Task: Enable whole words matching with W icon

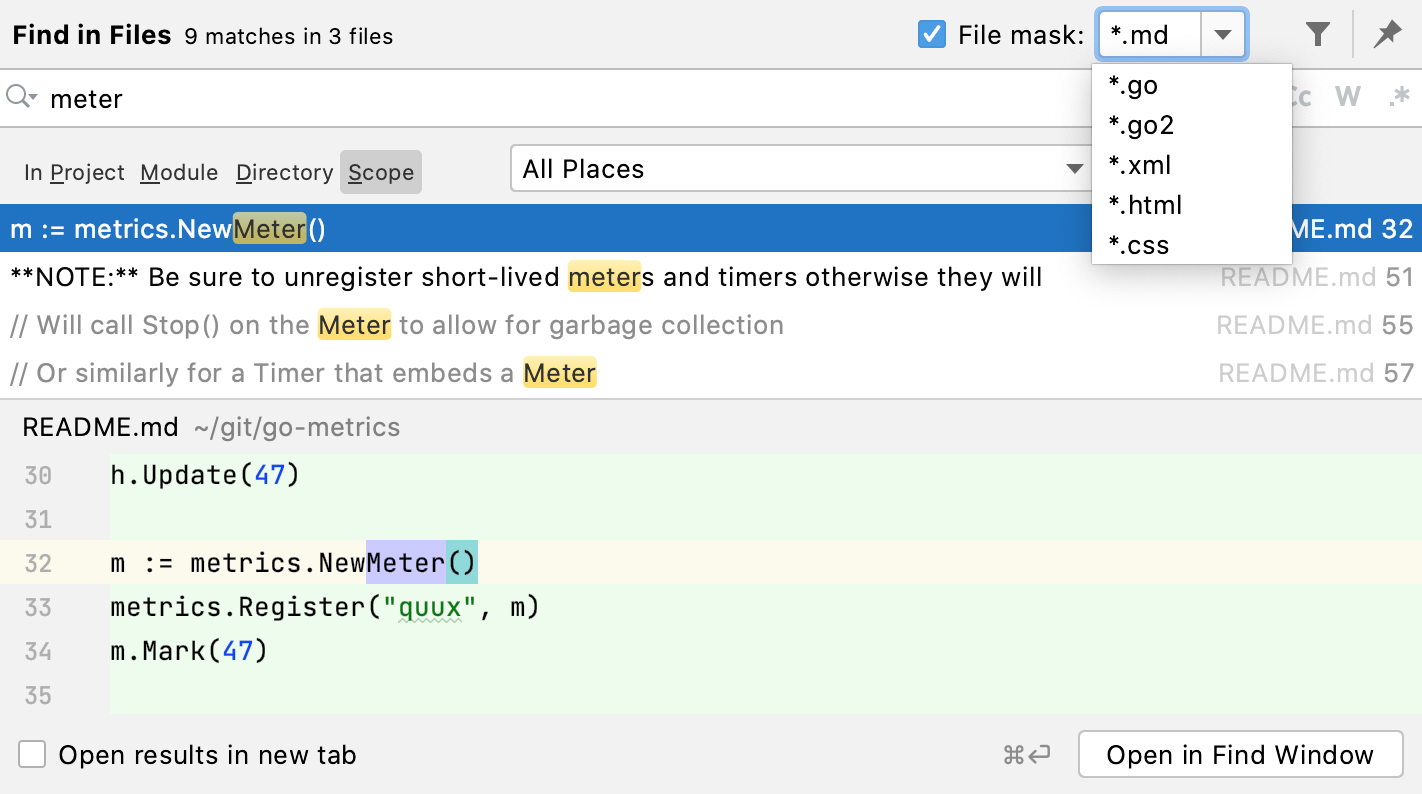Action: pyautogui.click(x=1348, y=97)
